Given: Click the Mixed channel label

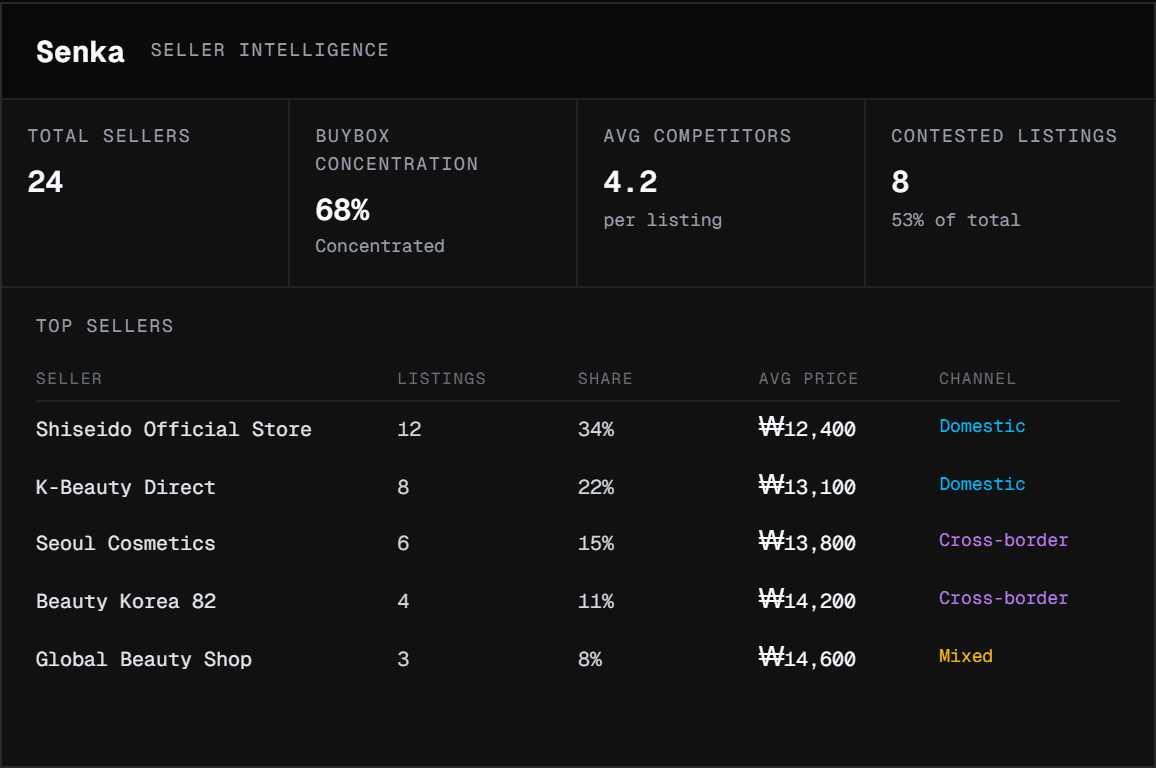Looking at the screenshot, I should 966,656.
